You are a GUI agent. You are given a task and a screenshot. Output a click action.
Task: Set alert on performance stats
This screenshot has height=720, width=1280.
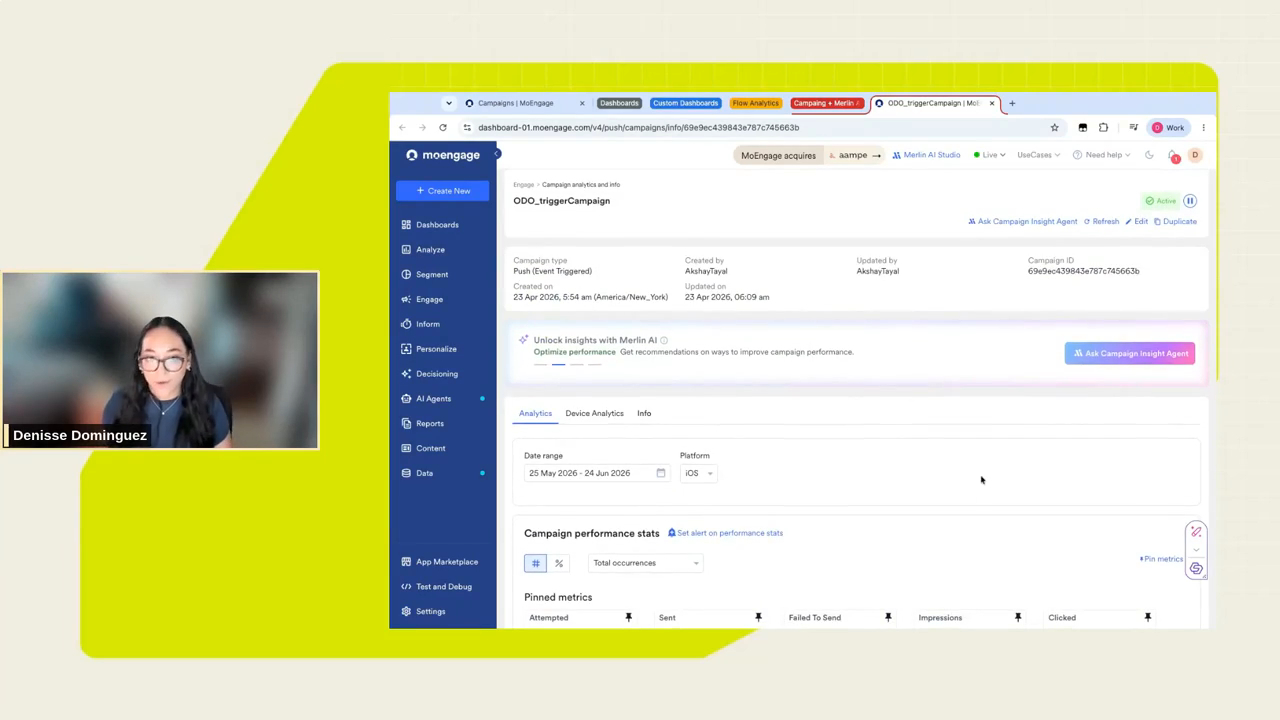725,533
